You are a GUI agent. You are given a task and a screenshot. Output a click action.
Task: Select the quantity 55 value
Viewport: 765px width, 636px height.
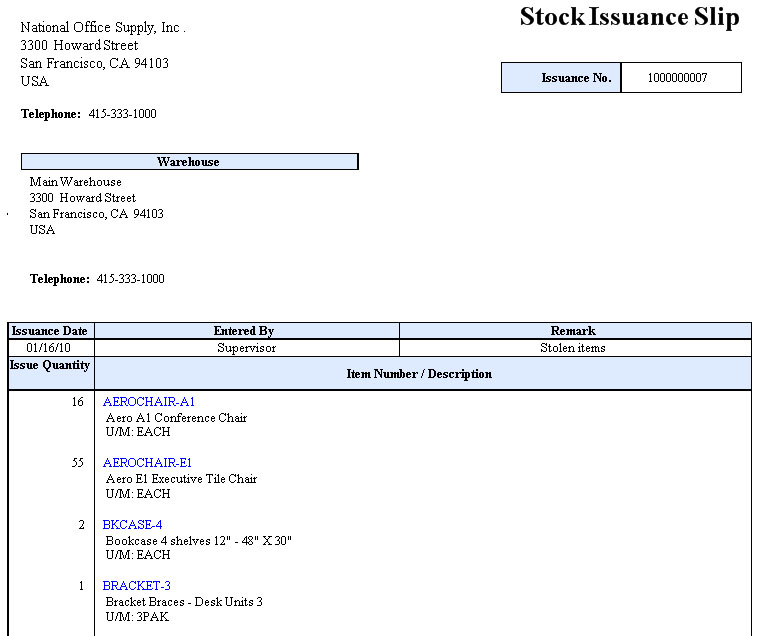(78, 463)
